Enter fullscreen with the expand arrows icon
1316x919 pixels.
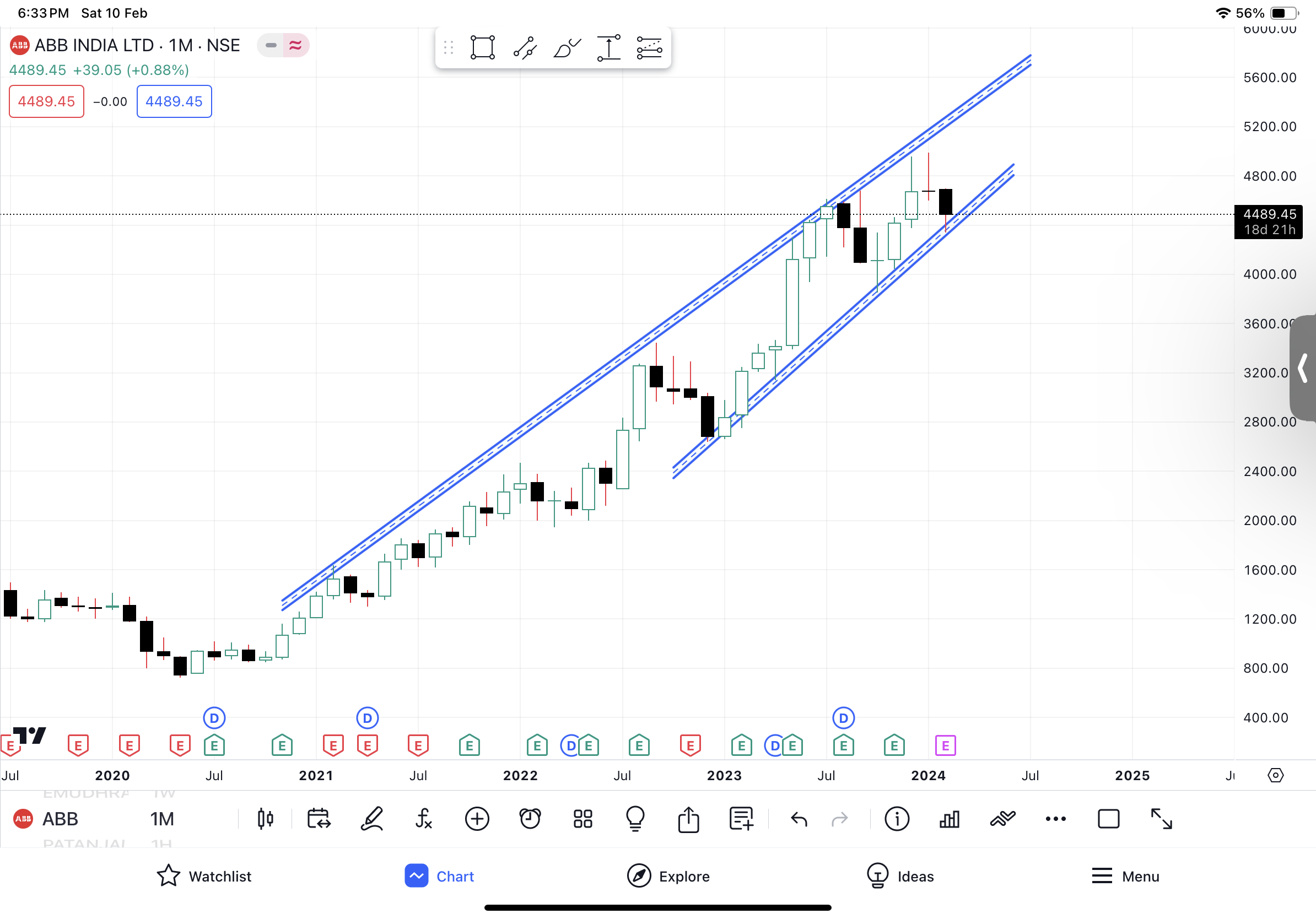point(1162,819)
